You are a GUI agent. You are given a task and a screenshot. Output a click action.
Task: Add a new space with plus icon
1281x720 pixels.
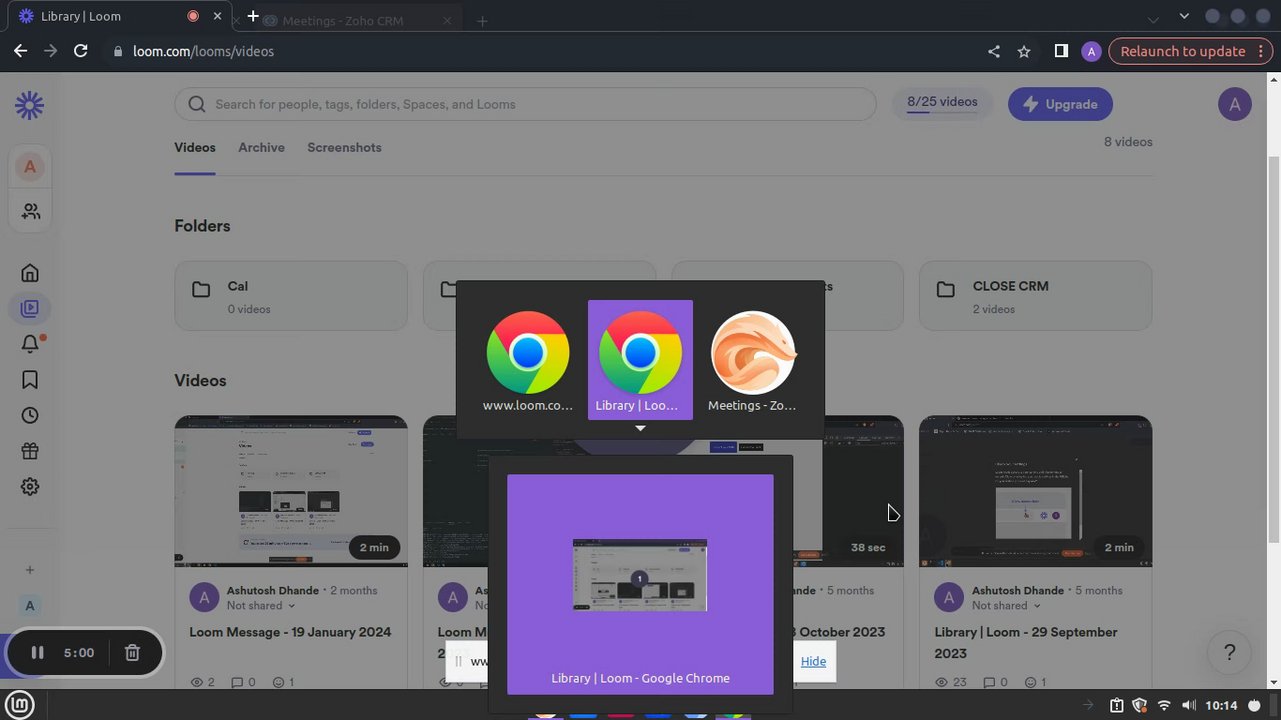tap(30, 570)
